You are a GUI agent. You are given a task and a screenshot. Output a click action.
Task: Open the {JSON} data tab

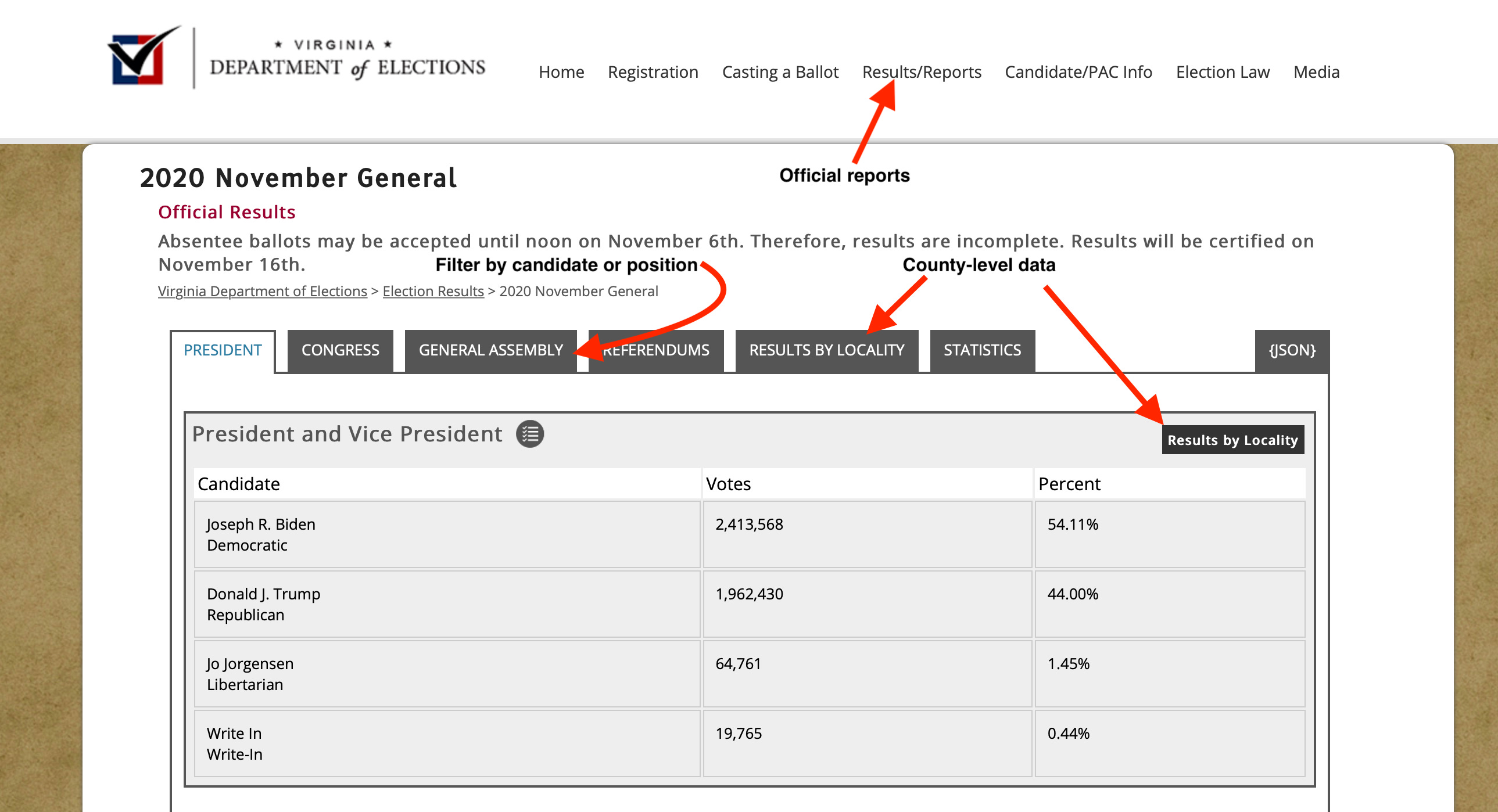point(1292,350)
